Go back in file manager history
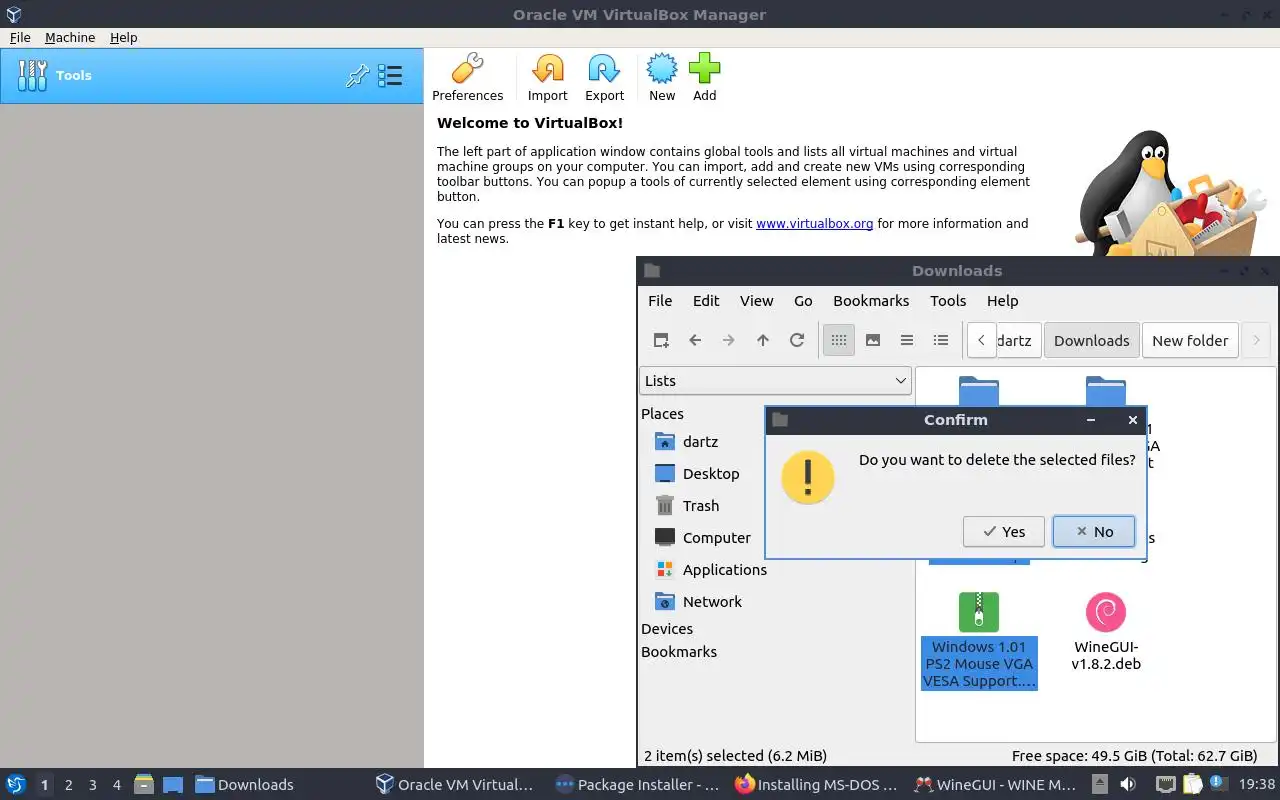 [x=695, y=340]
